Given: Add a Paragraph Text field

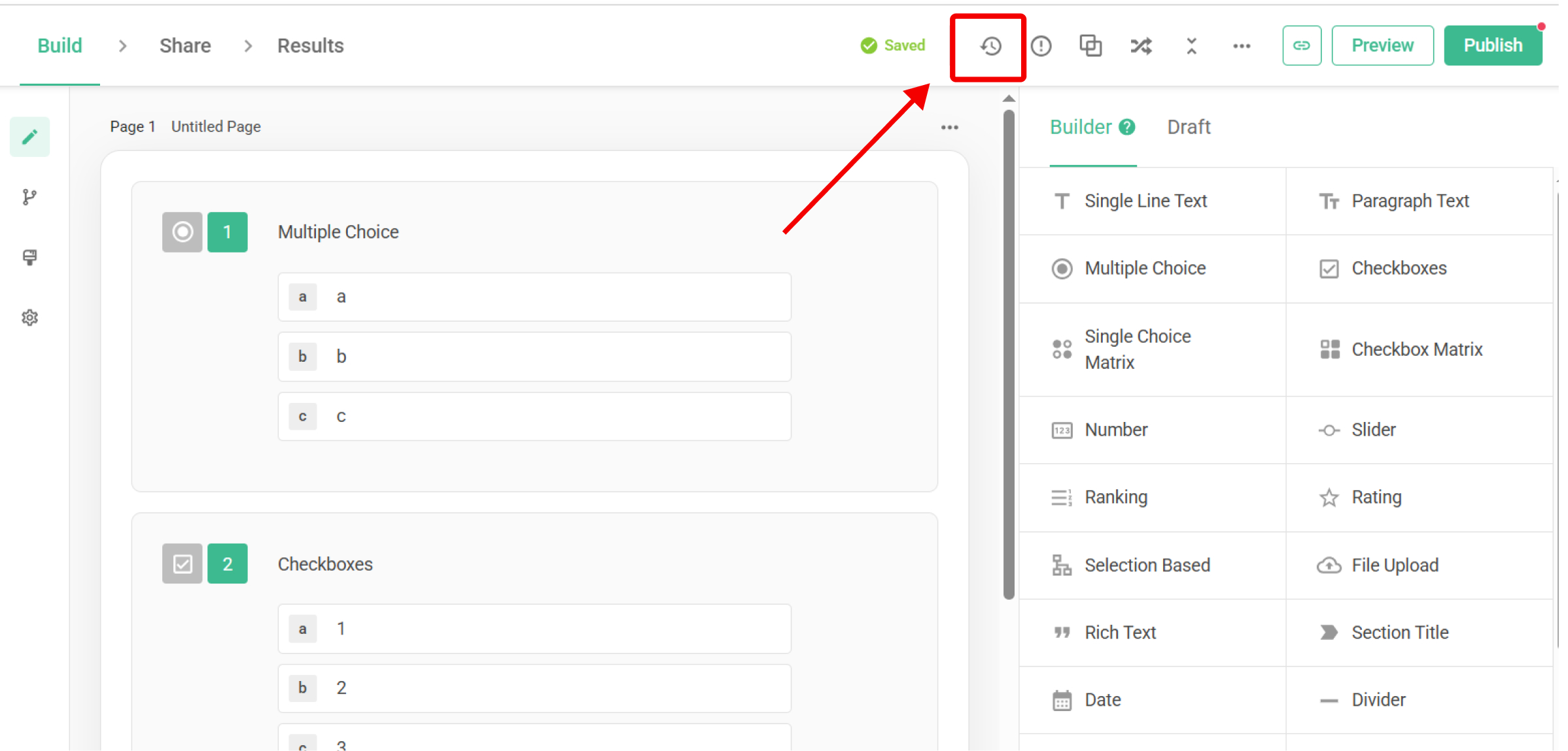Looking at the screenshot, I should (x=1419, y=201).
